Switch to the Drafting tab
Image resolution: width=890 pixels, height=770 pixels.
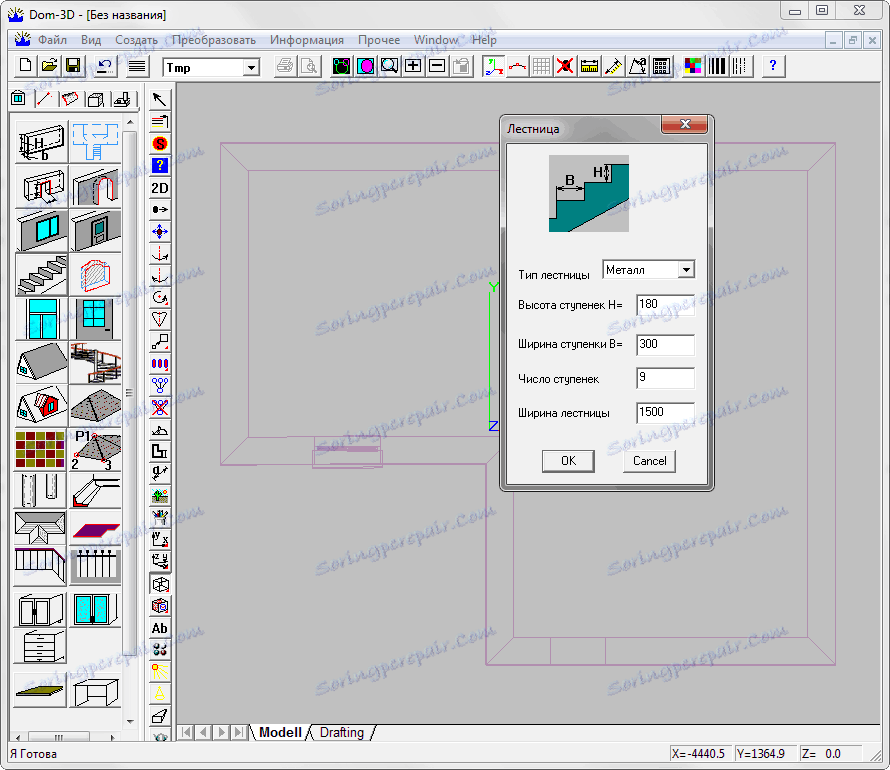342,732
